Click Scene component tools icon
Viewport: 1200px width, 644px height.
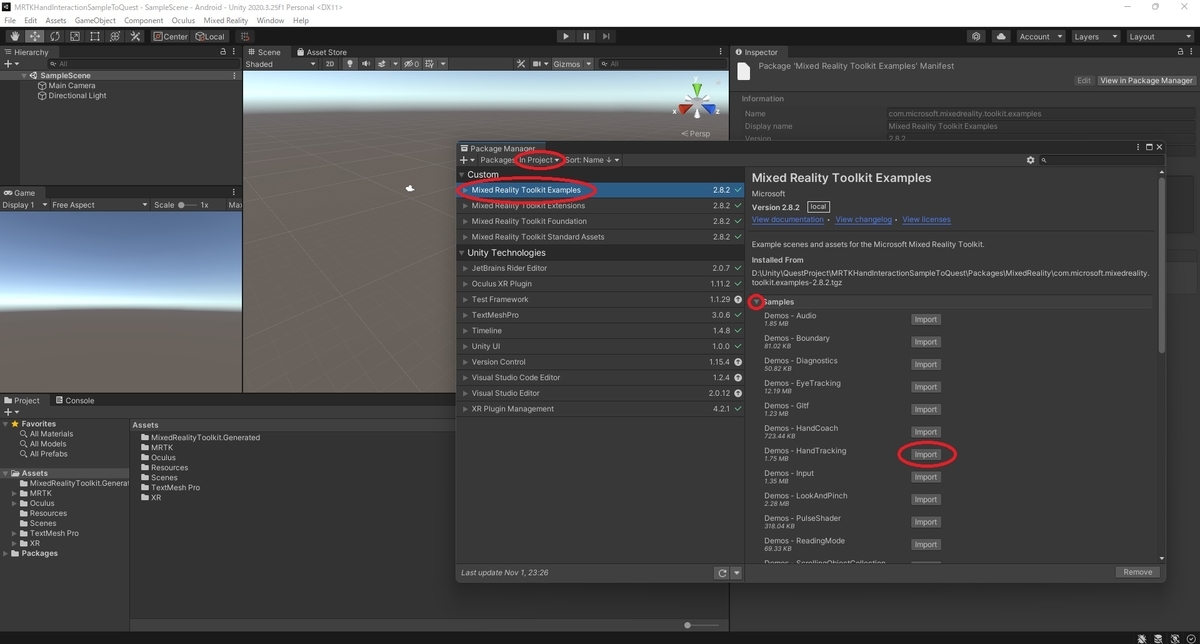point(520,64)
